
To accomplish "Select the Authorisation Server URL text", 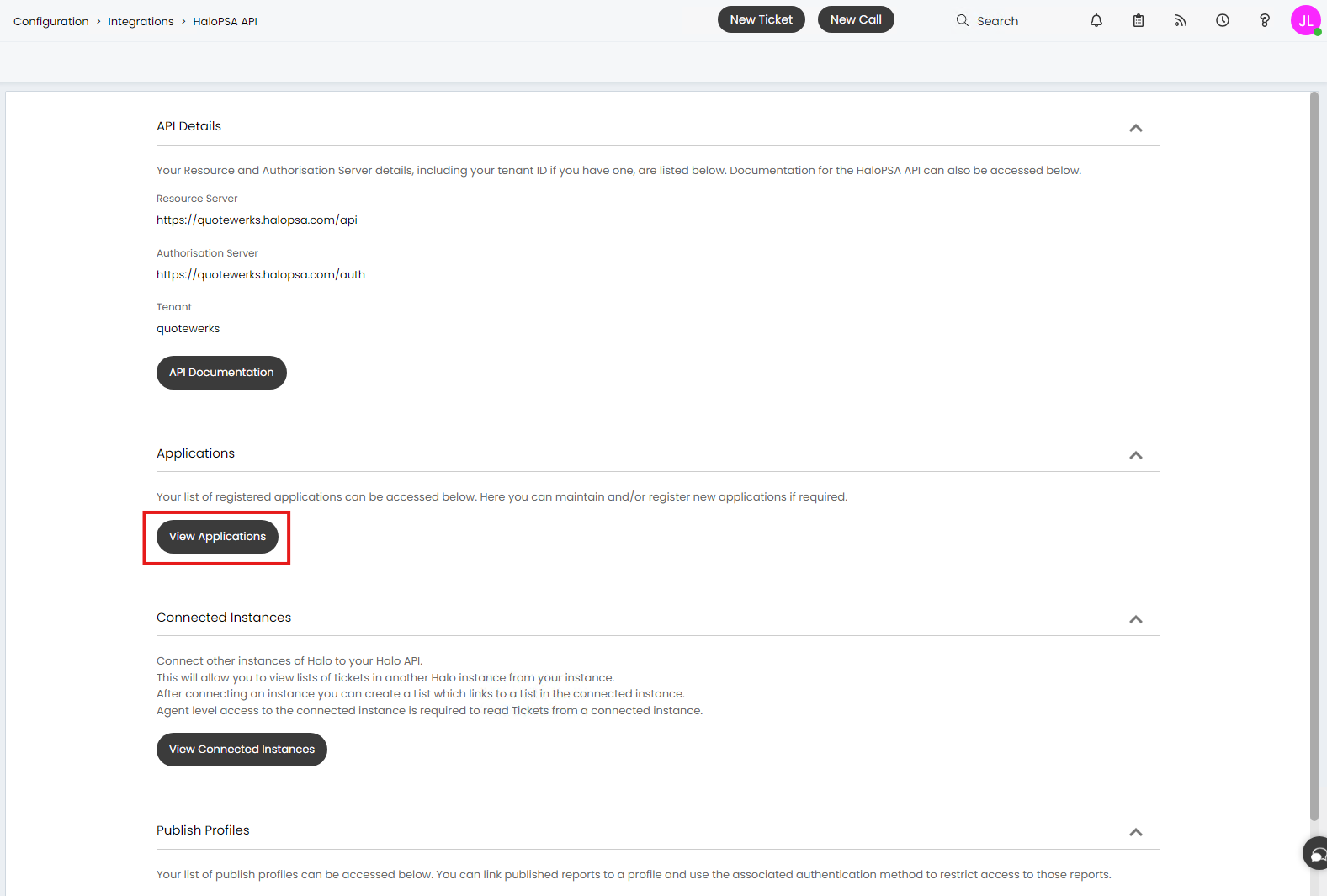I will click(x=261, y=274).
